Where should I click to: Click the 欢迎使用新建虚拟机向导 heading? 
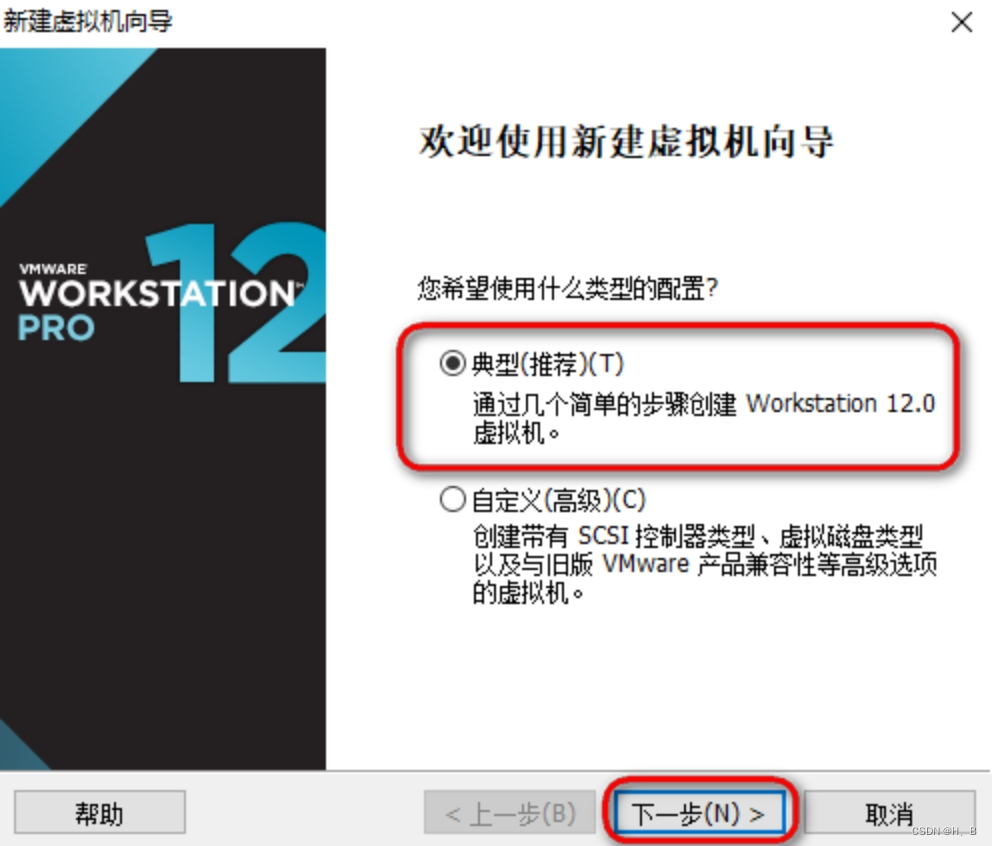click(x=626, y=140)
